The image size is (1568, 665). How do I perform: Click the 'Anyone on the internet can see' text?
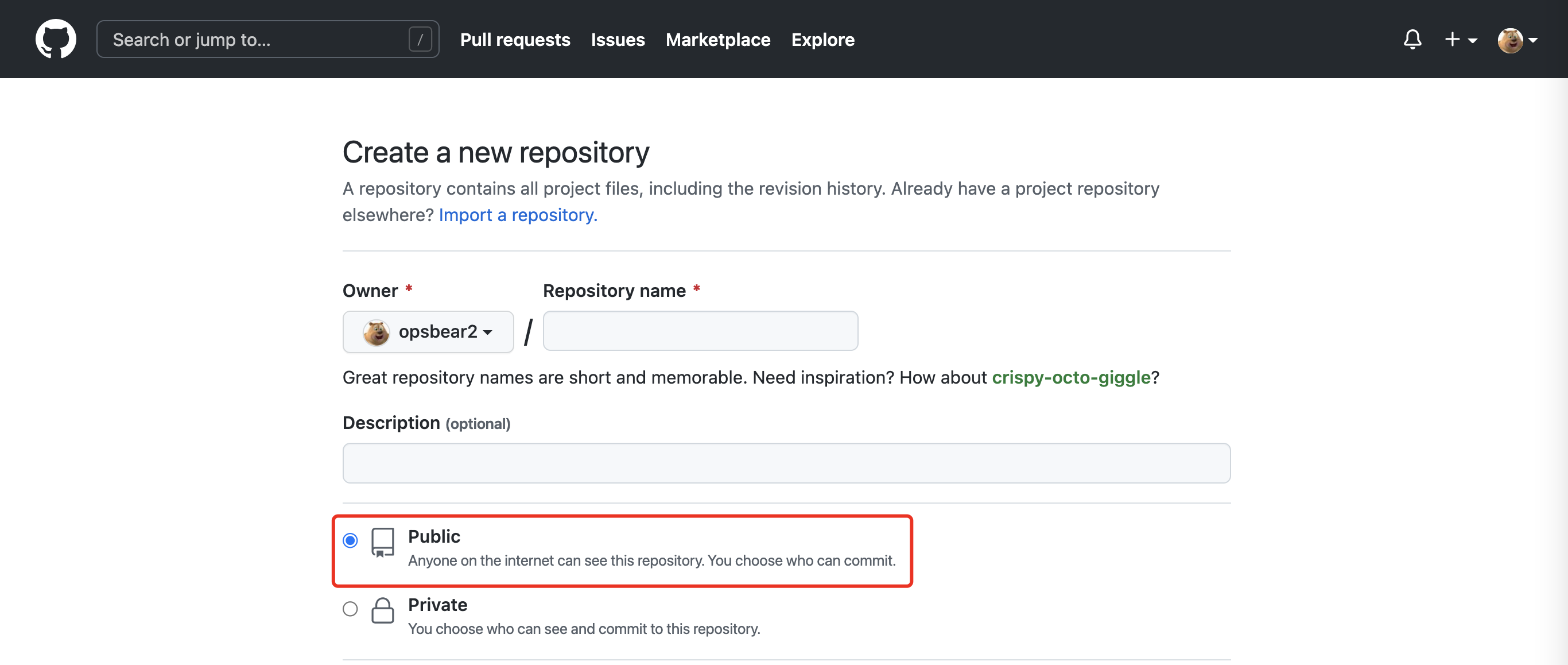pyautogui.click(x=651, y=560)
